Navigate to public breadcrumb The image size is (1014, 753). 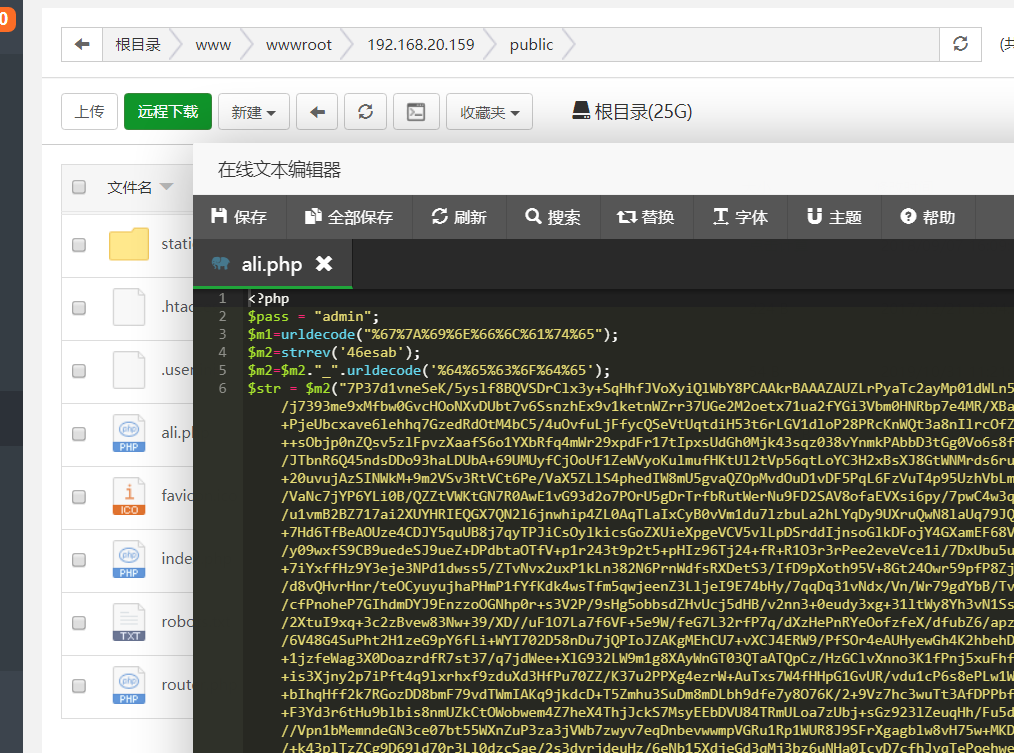(x=532, y=45)
